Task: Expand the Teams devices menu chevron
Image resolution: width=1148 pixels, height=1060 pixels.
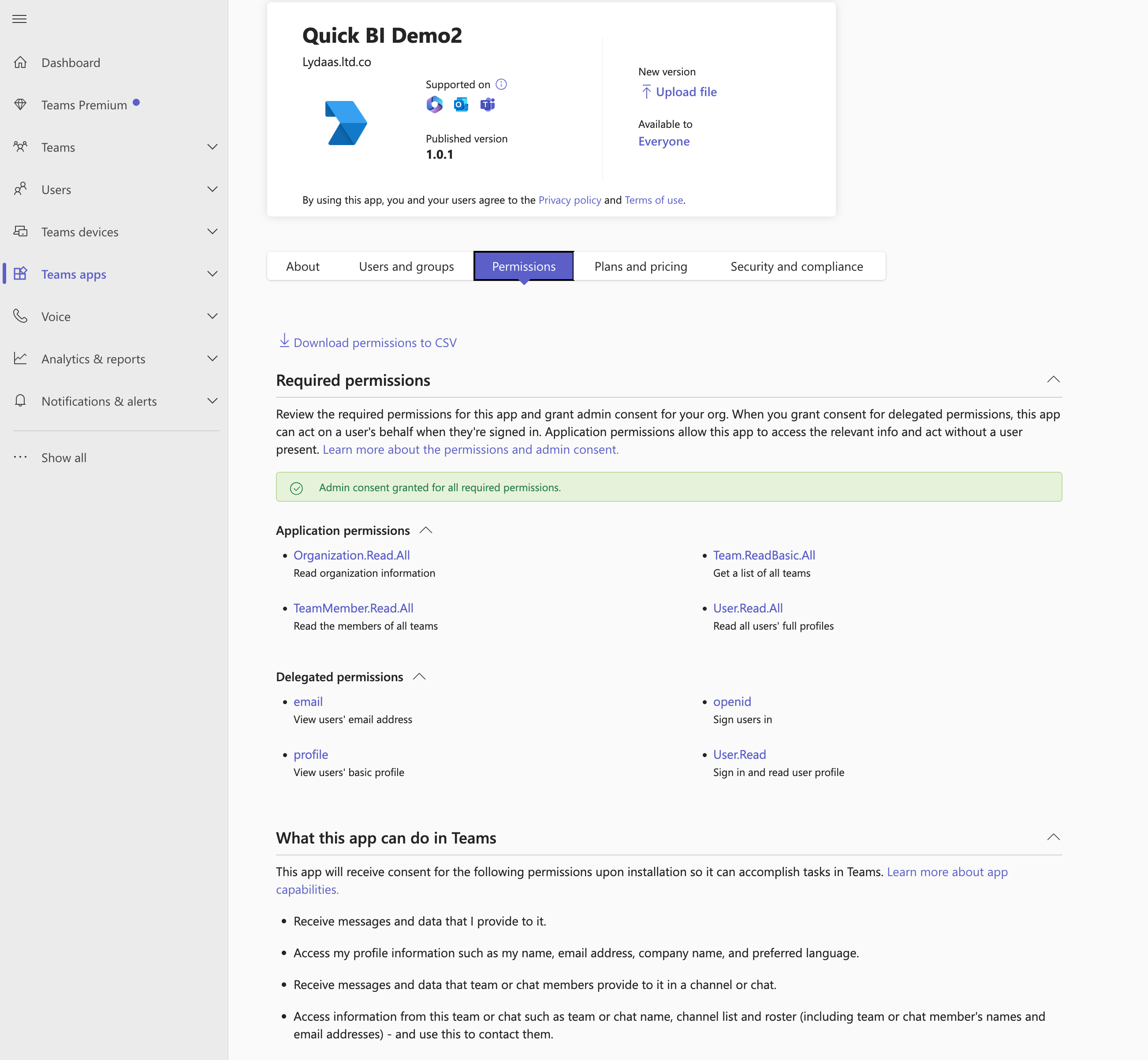Action: pos(212,232)
